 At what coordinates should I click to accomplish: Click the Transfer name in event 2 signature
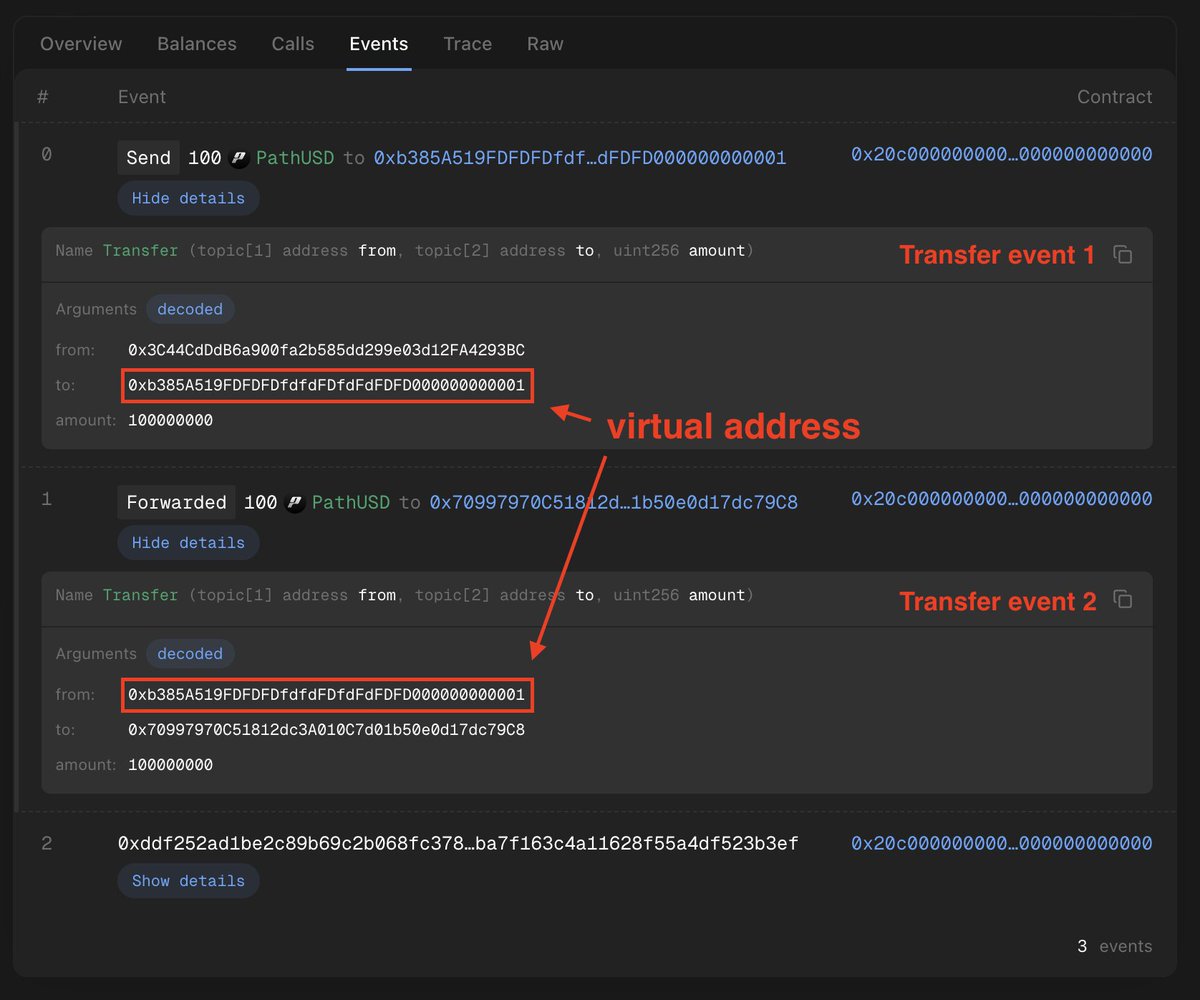click(x=140, y=595)
